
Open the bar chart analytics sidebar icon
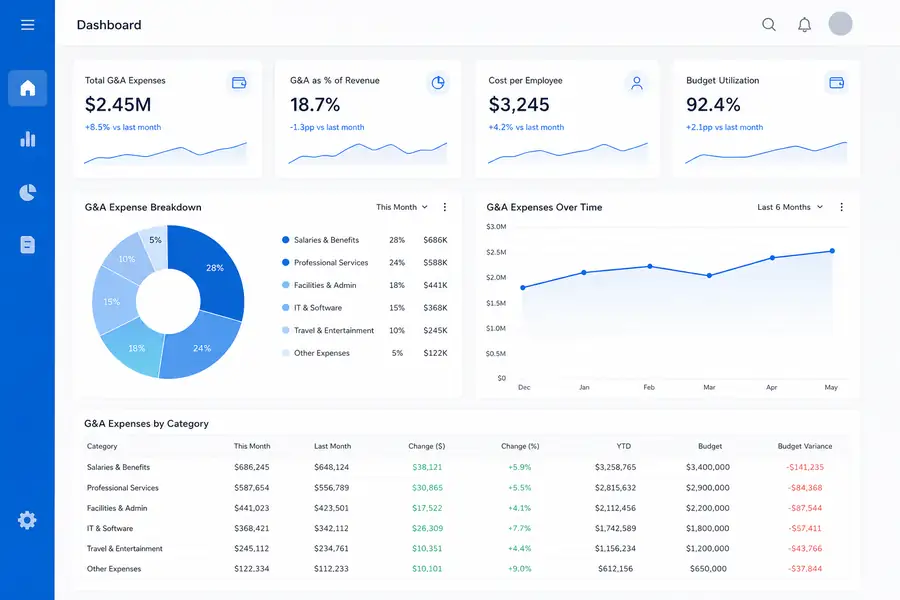(x=28, y=138)
